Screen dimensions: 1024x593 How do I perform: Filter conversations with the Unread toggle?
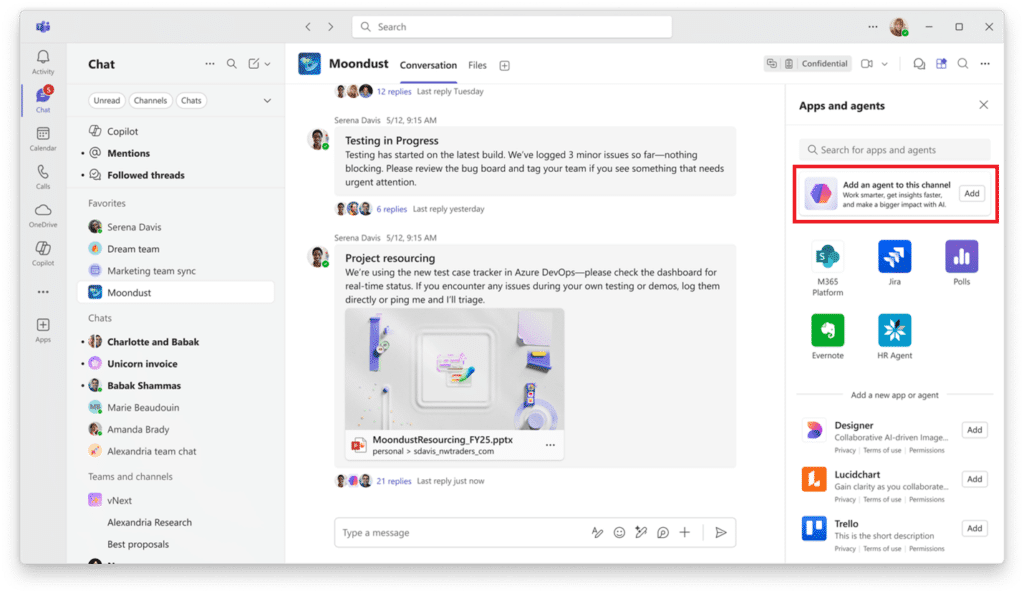click(x=107, y=100)
